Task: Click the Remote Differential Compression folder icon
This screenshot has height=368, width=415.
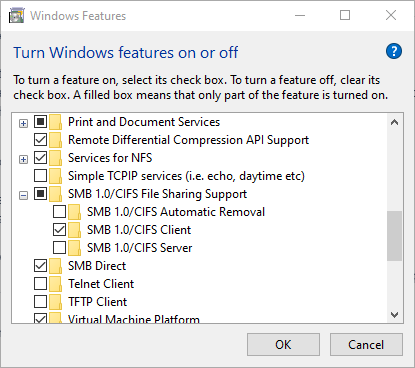Action: coord(56,140)
